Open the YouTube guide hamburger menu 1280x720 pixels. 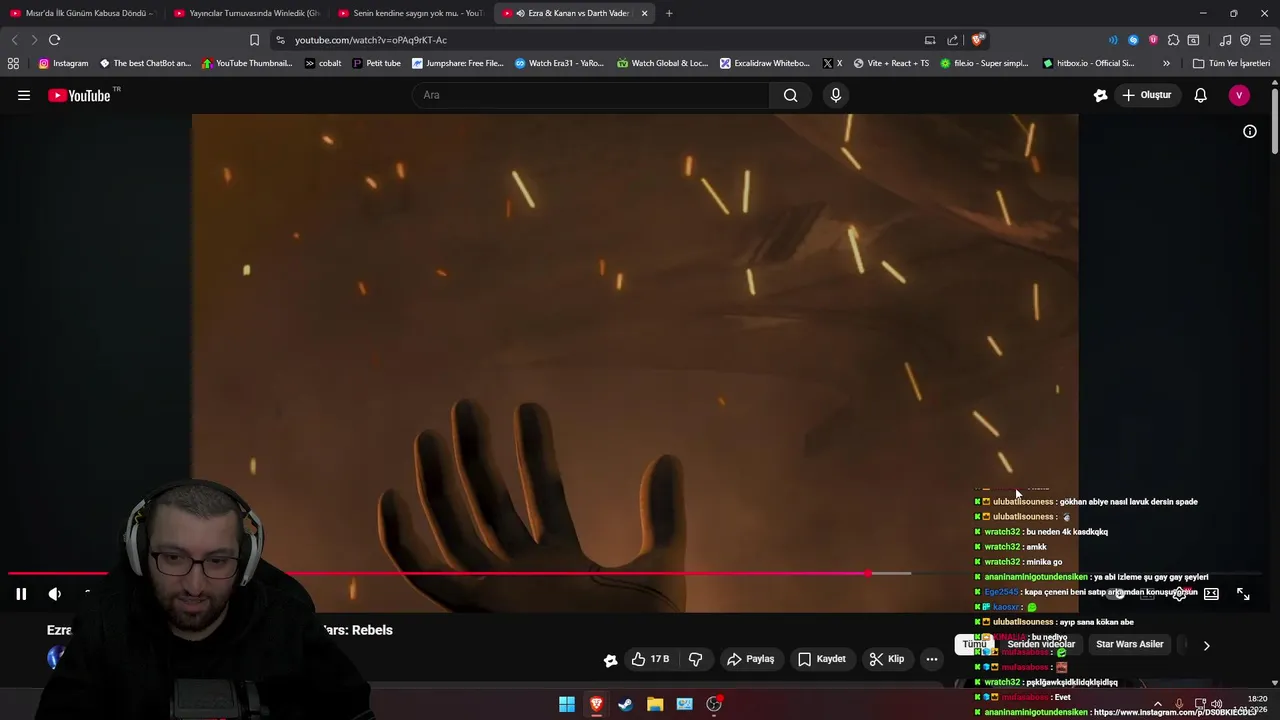click(24, 95)
